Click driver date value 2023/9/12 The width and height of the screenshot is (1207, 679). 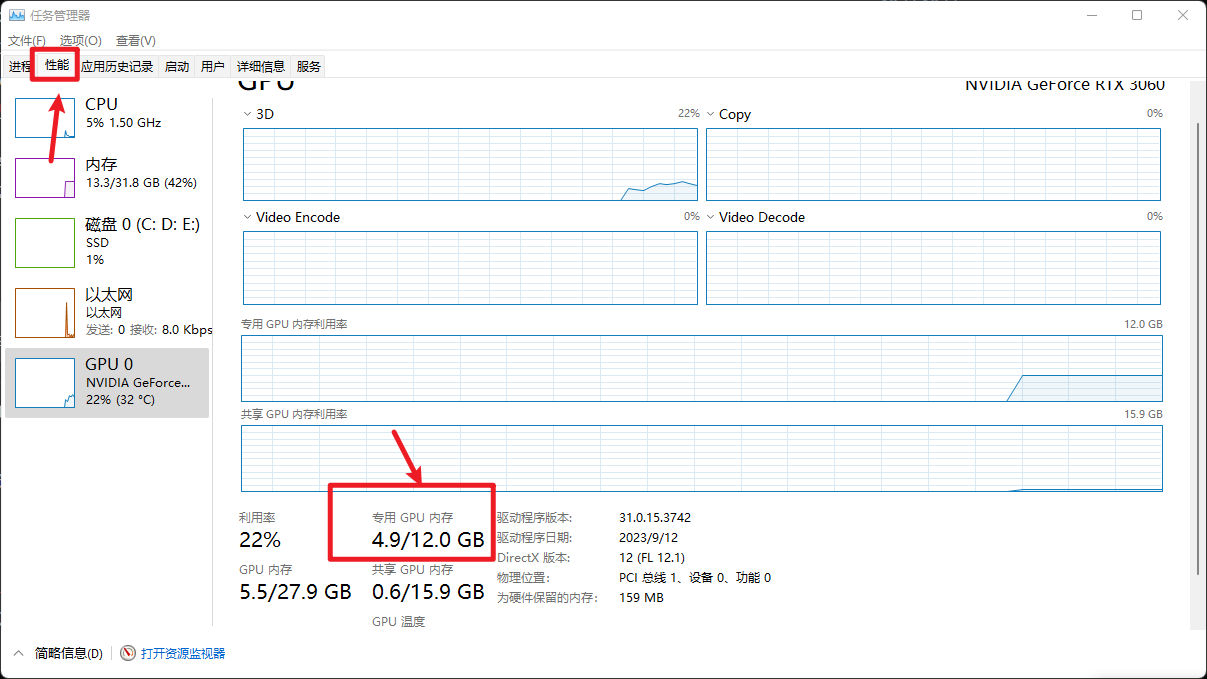click(648, 538)
